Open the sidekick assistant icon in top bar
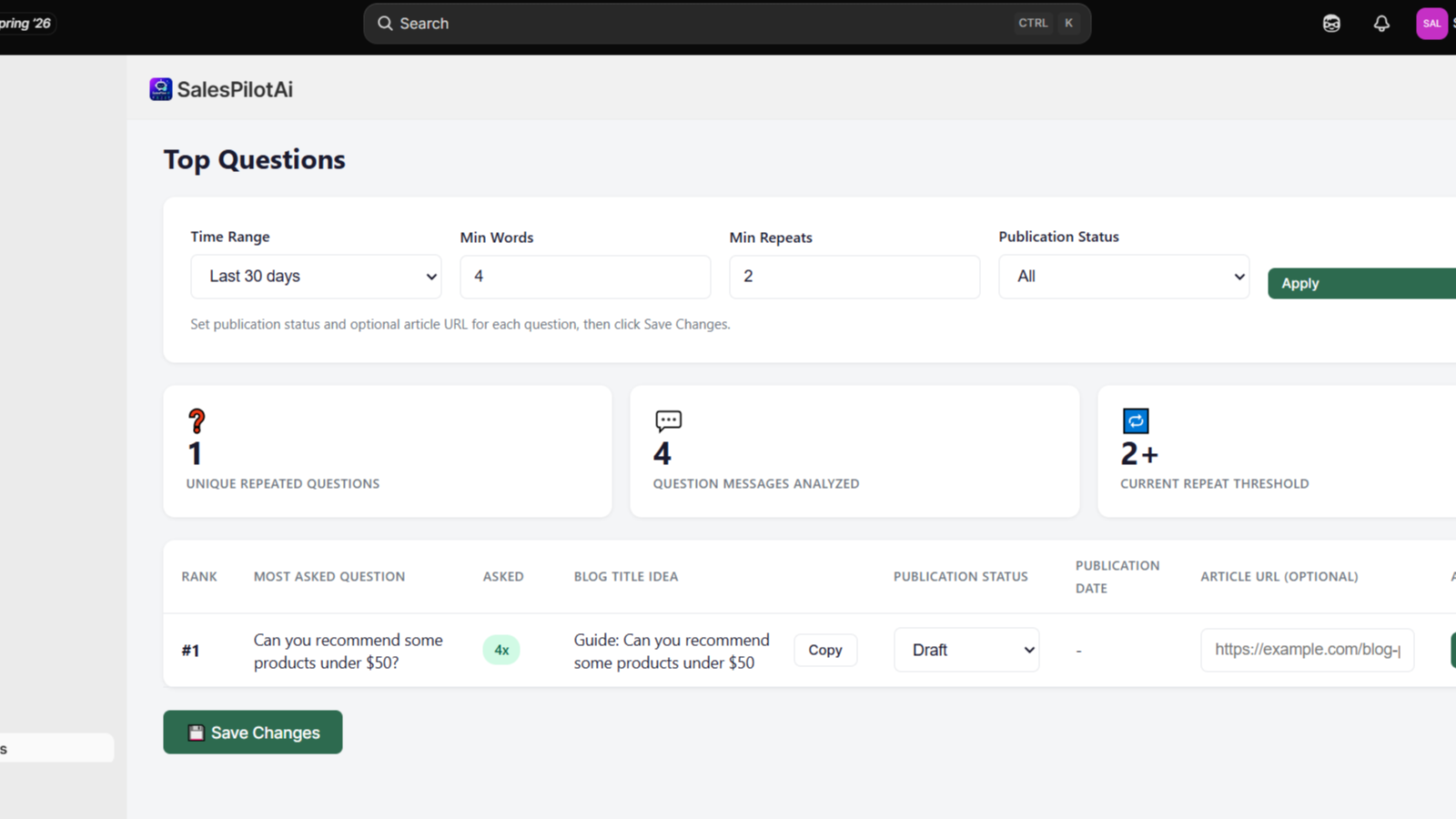The image size is (1456, 819). click(x=1331, y=24)
